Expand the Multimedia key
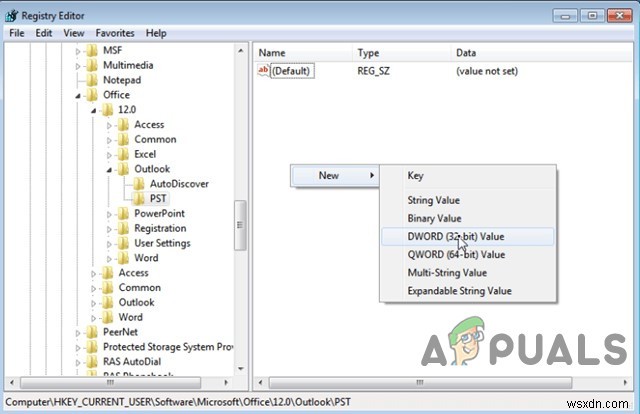This screenshot has height=414, width=640. tap(78, 66)
